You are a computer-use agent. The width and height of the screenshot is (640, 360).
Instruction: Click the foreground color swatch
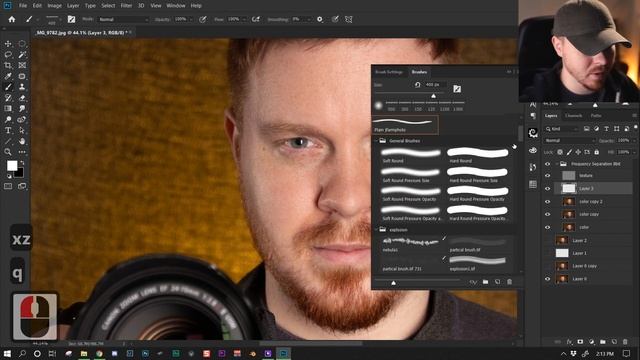point(12,165)
